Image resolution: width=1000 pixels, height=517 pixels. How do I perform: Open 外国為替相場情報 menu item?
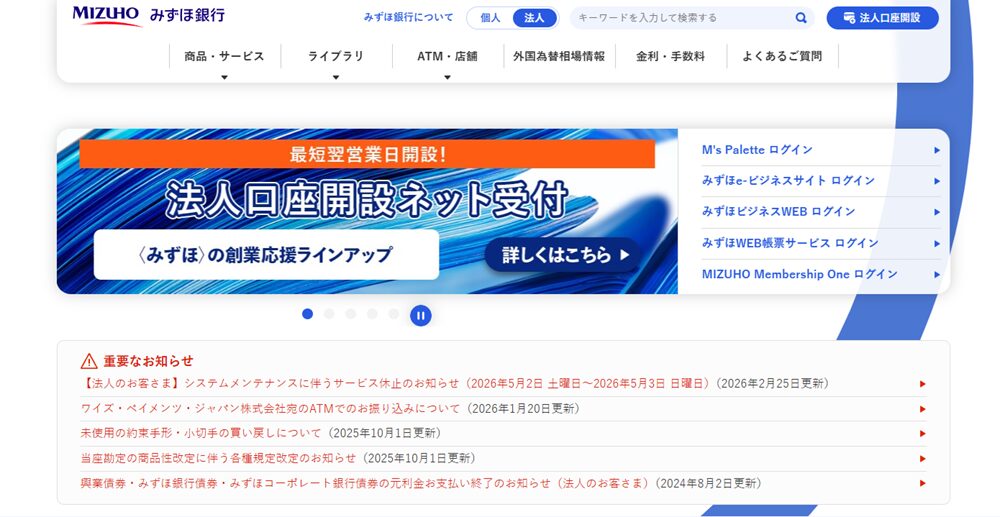tap(559, 57)
